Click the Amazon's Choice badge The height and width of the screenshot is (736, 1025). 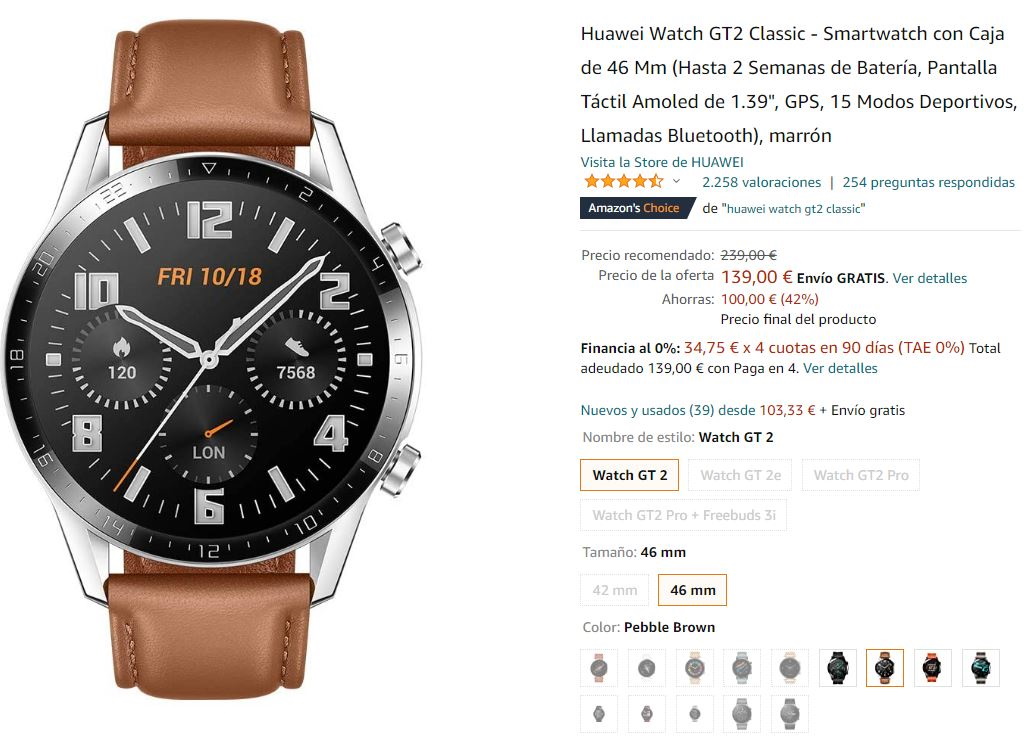637,209
